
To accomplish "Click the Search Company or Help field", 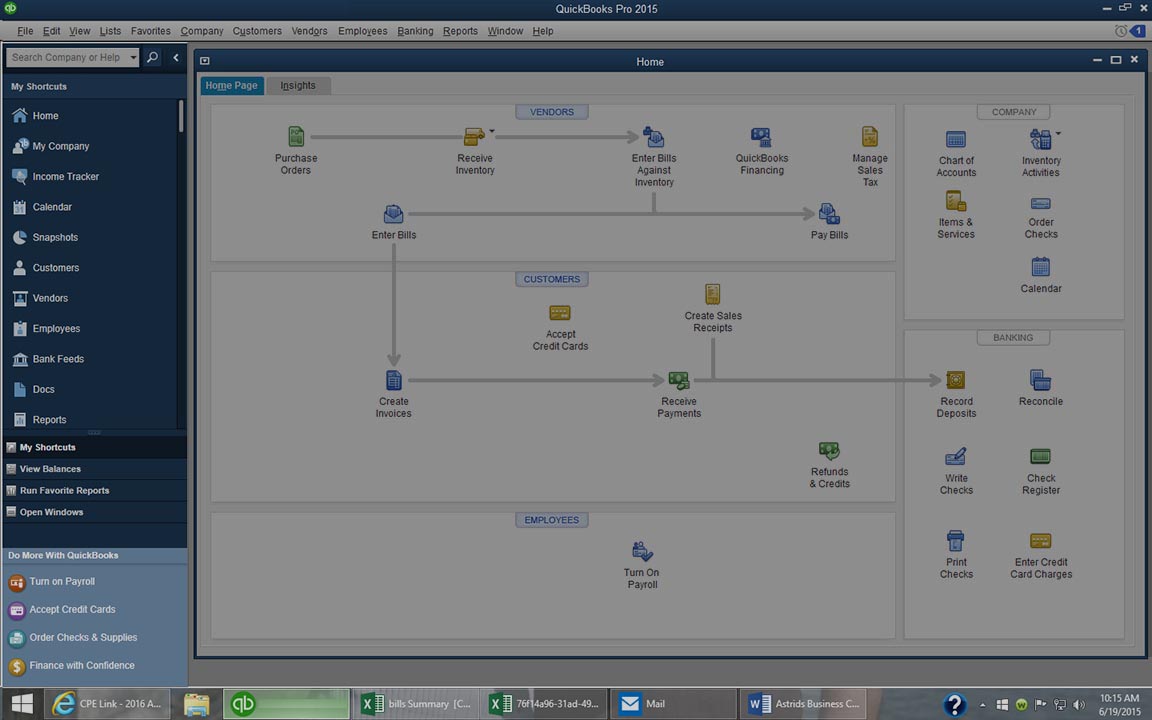I will coord(66,58).
